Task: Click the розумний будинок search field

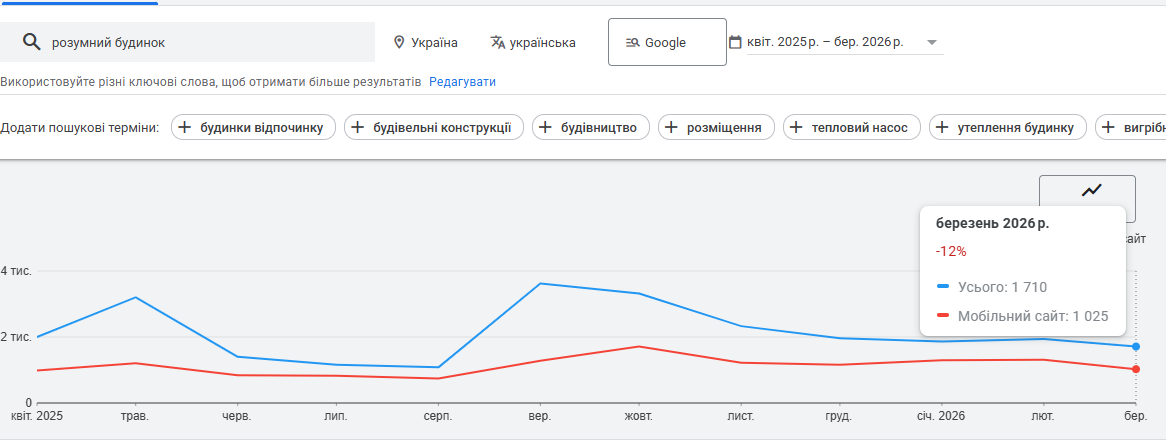Action: 200,43
